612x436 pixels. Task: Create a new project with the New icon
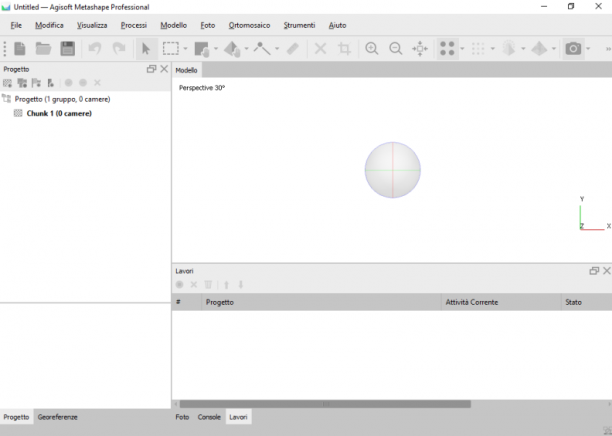(20, 49)
